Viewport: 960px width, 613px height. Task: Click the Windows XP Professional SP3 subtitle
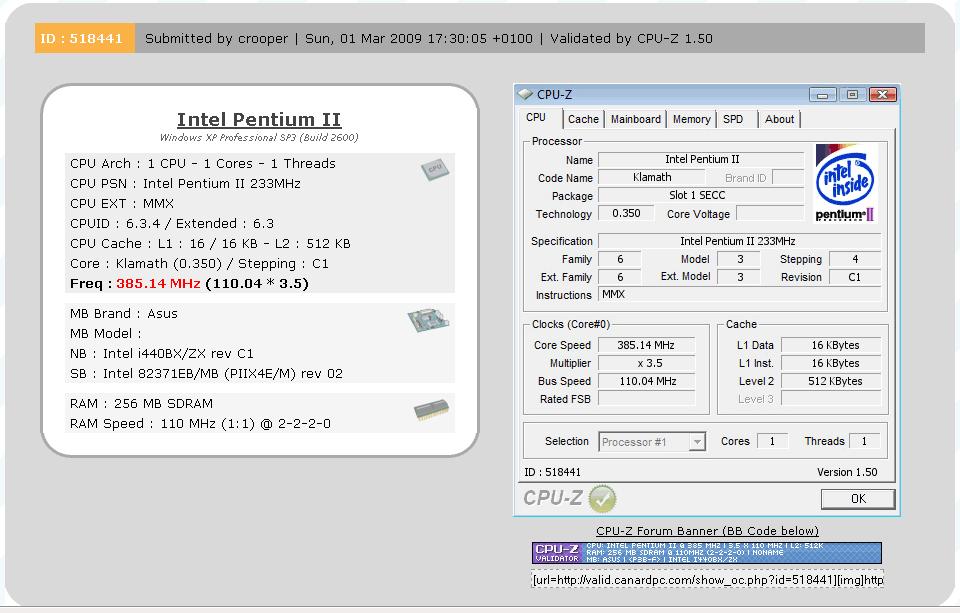click(x=259, y=137)
